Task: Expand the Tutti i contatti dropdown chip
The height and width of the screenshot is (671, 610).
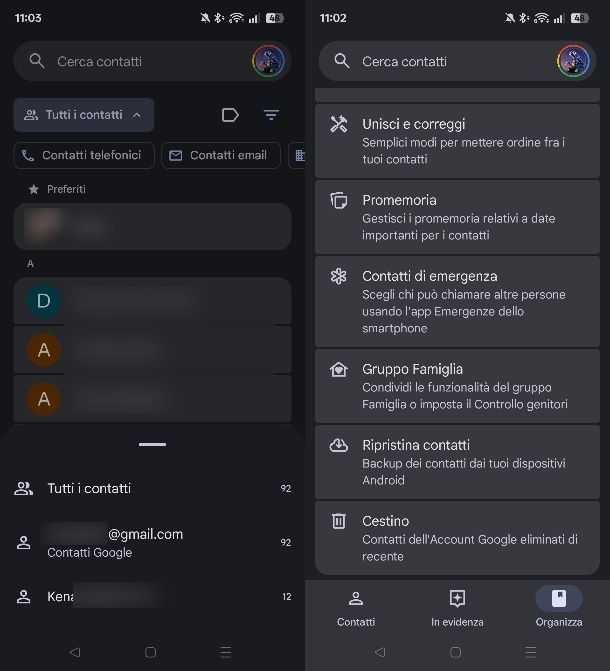Action: tap(84, 115)
